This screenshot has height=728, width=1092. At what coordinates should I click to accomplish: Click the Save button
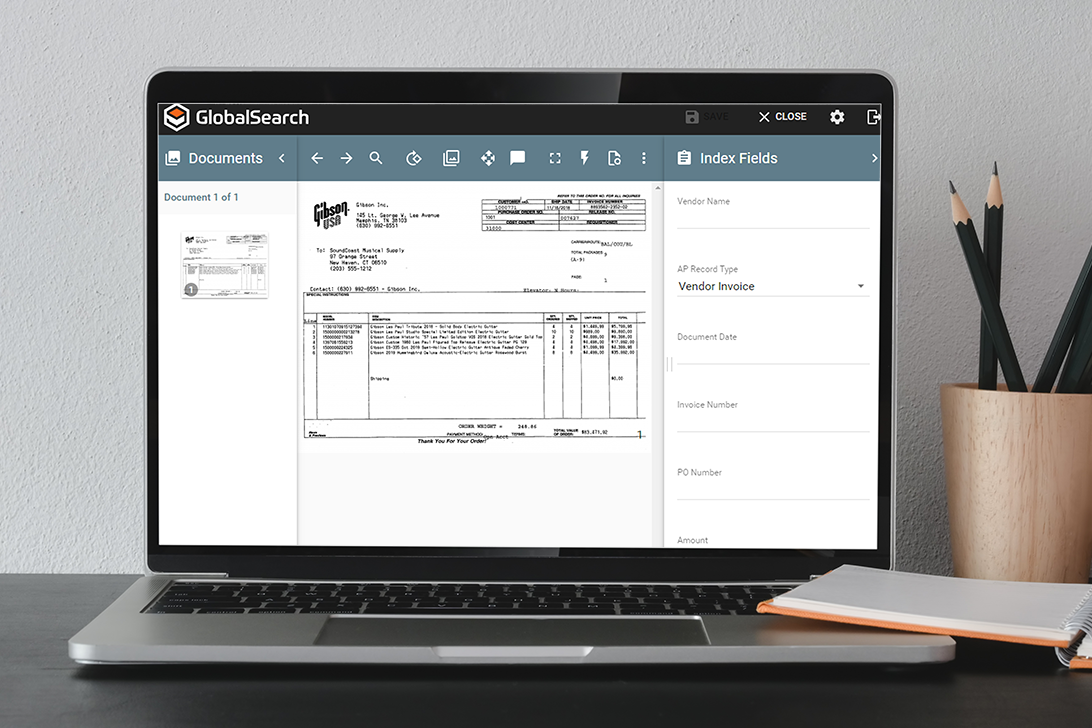(705, 116)
